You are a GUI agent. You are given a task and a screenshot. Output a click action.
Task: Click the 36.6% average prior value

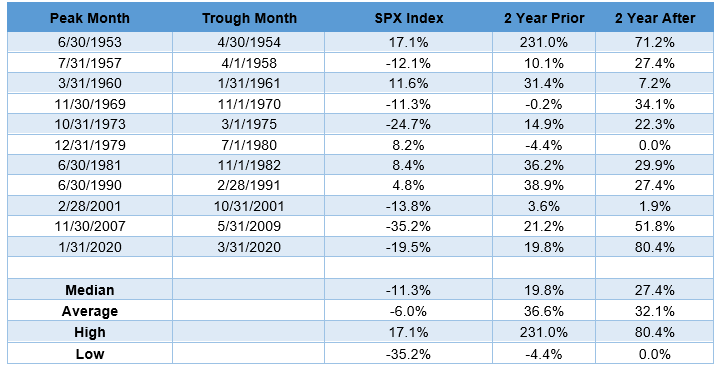(x=544, y=311)
